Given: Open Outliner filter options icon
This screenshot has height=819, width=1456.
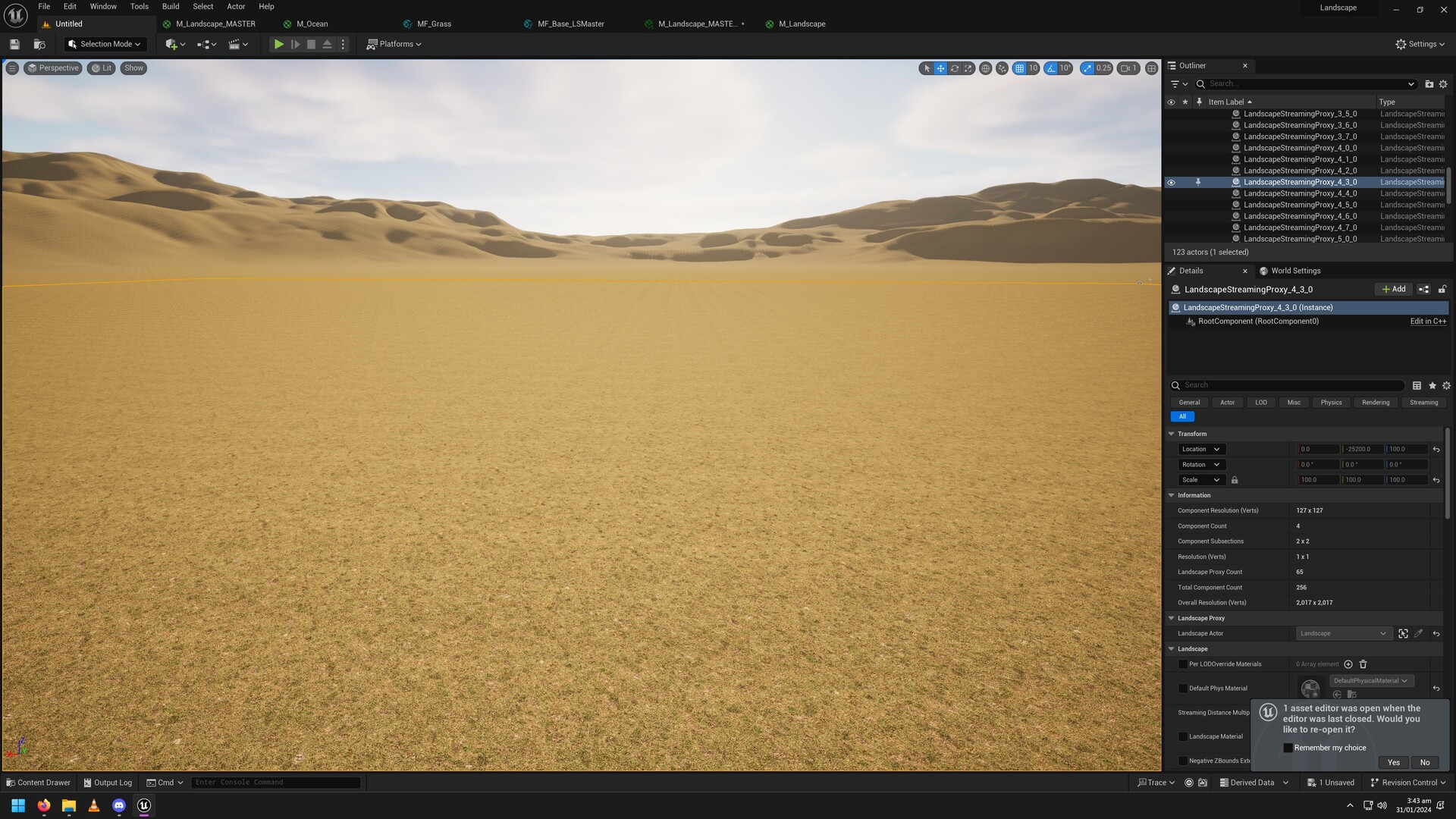Looking at the screenshot, I should pos(1176,83).
